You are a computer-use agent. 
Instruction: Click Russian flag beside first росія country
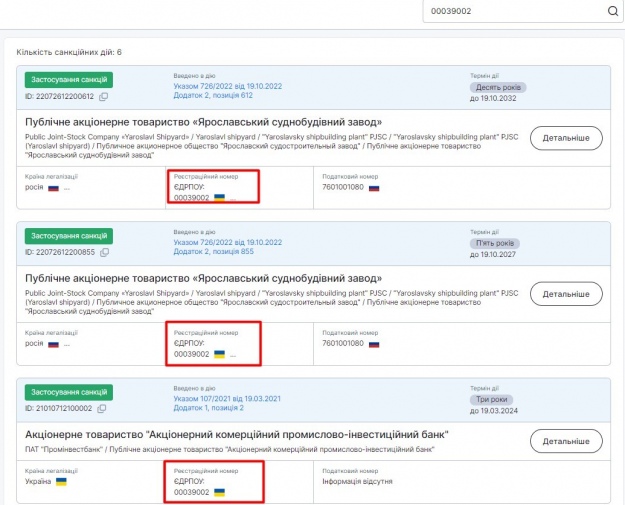pos(54,187)
